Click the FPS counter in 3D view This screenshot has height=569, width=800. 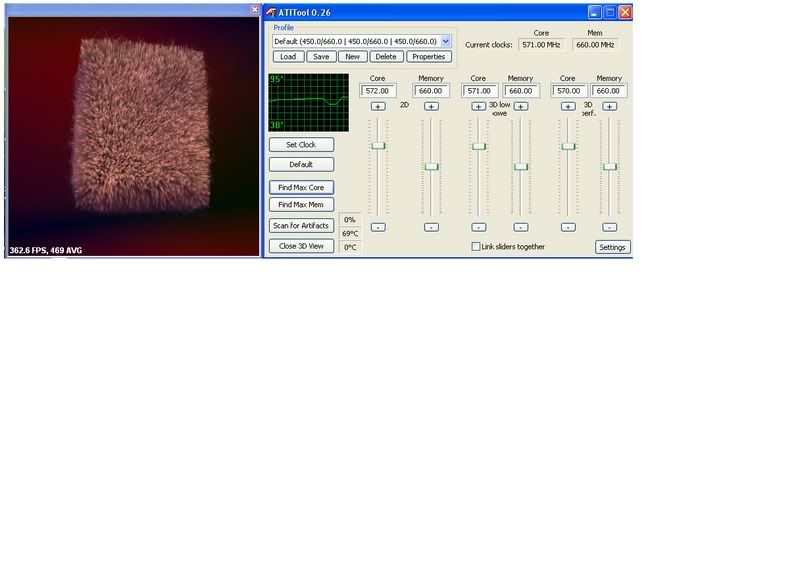tap(46, 251)
